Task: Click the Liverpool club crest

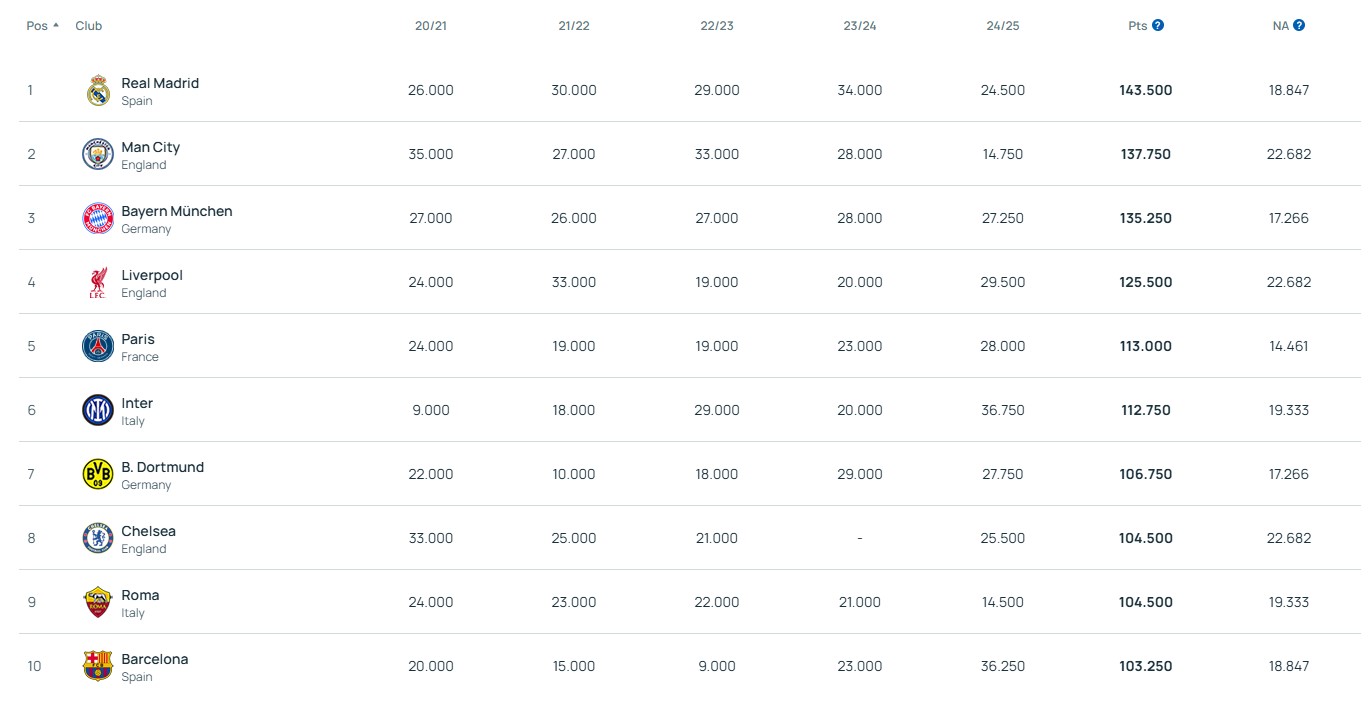Action: pos(98,282)
